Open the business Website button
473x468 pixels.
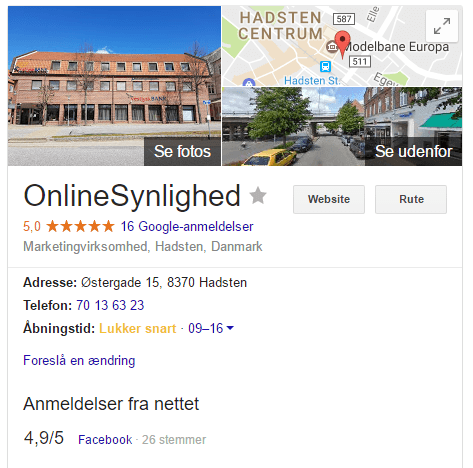(329, 199)
